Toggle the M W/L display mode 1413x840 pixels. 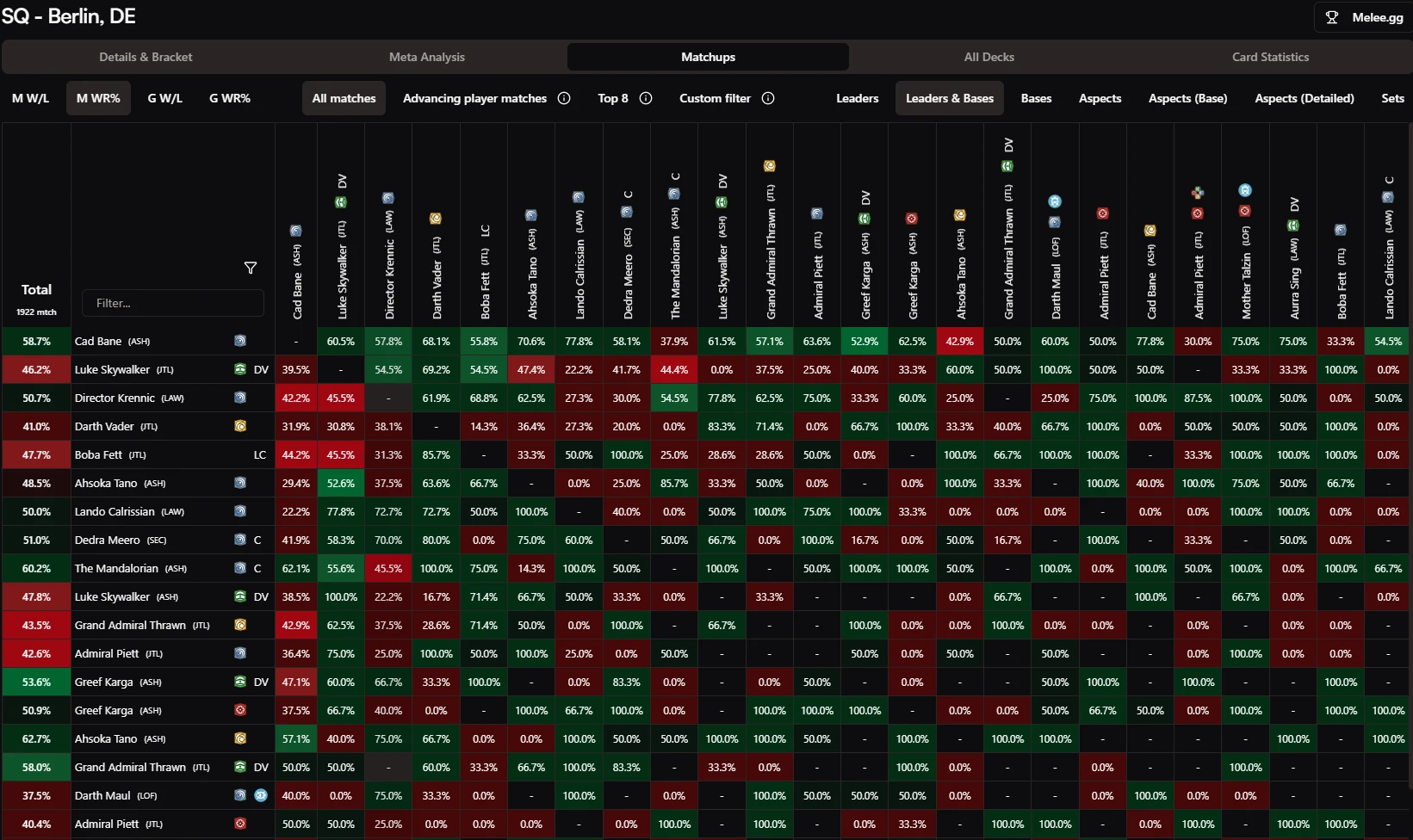[30, 98]
